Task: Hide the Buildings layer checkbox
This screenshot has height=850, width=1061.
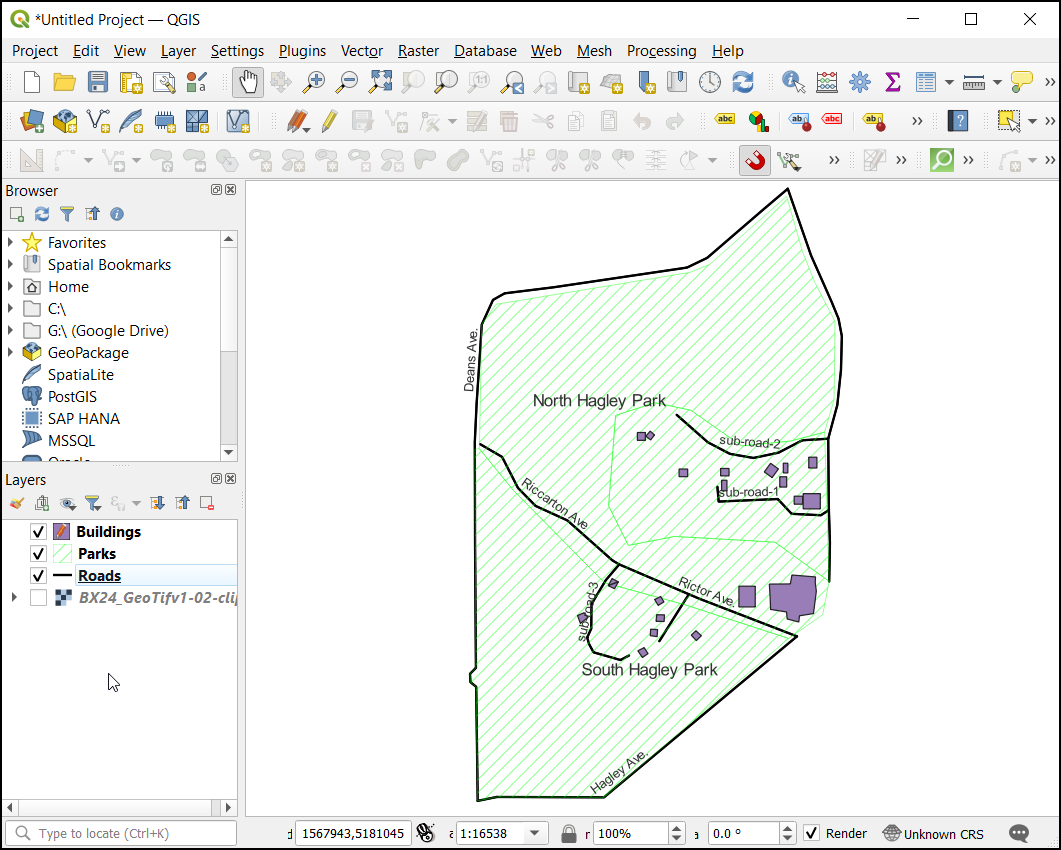Action: click(x=38, y=532)
